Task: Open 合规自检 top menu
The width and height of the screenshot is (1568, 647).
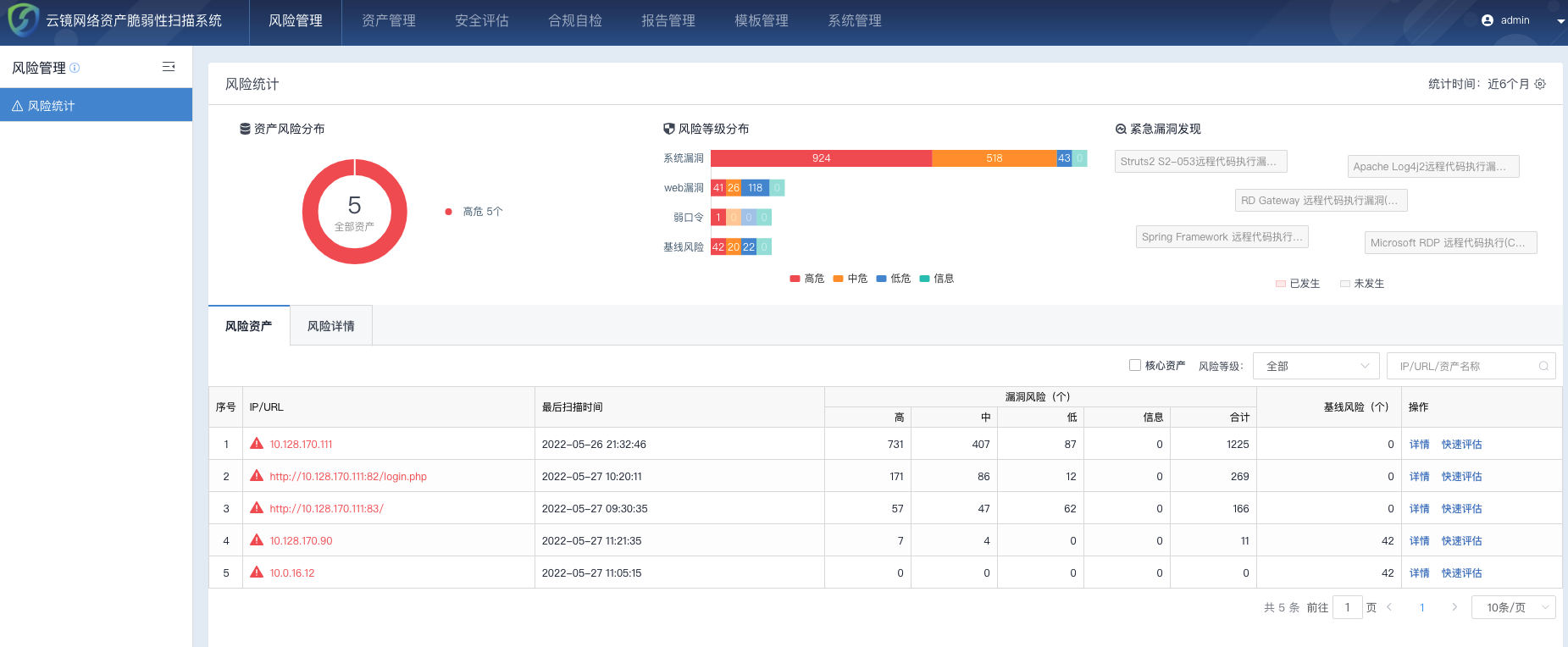Action: 575,21
